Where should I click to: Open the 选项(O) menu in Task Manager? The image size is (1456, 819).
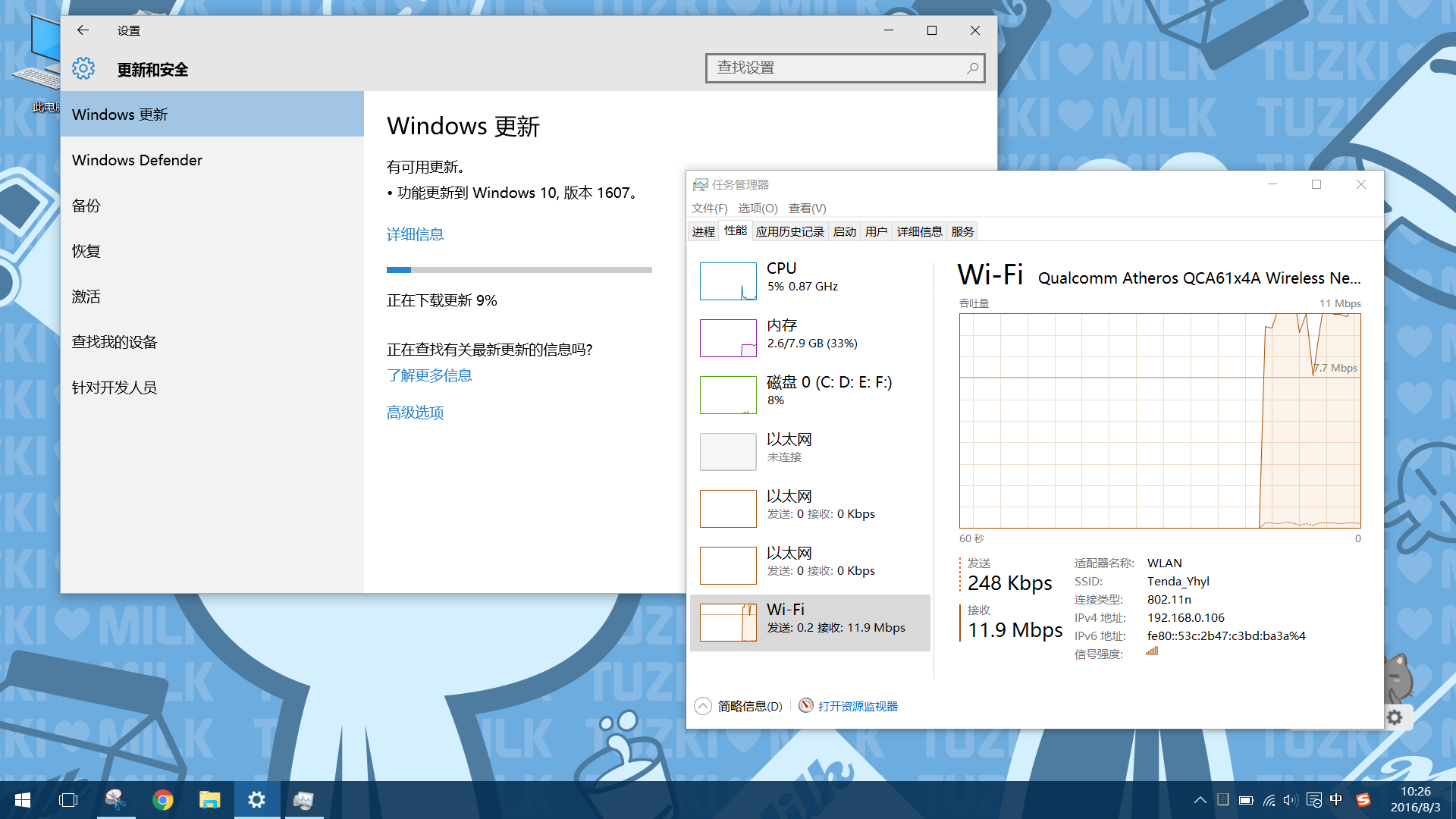coord(758,208)
